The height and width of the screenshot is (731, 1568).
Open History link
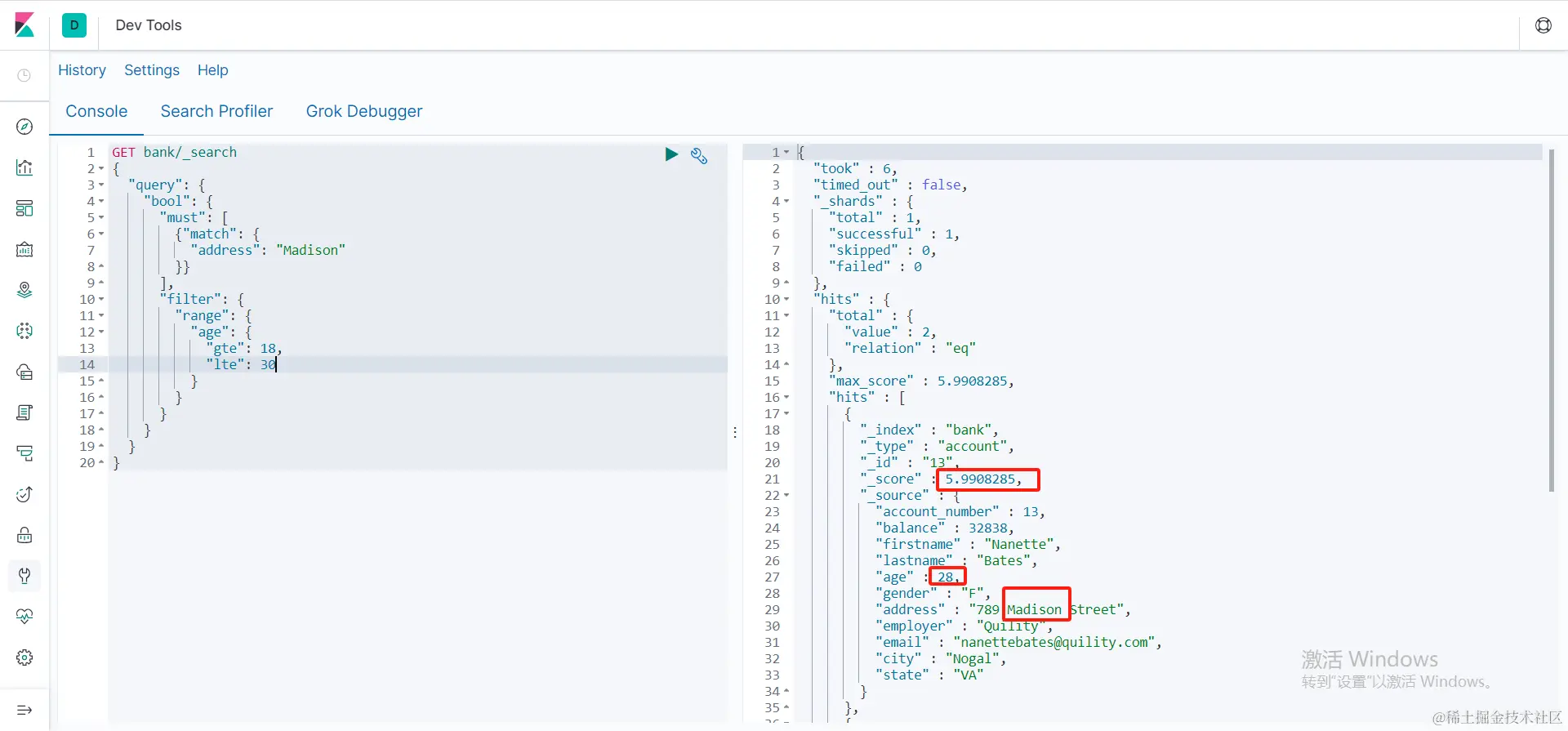(x=82, y=70)
